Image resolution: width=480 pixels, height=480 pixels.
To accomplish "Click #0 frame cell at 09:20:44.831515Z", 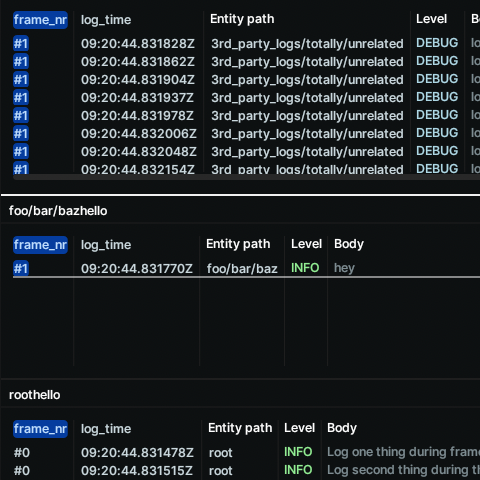I will pos(22,471).
